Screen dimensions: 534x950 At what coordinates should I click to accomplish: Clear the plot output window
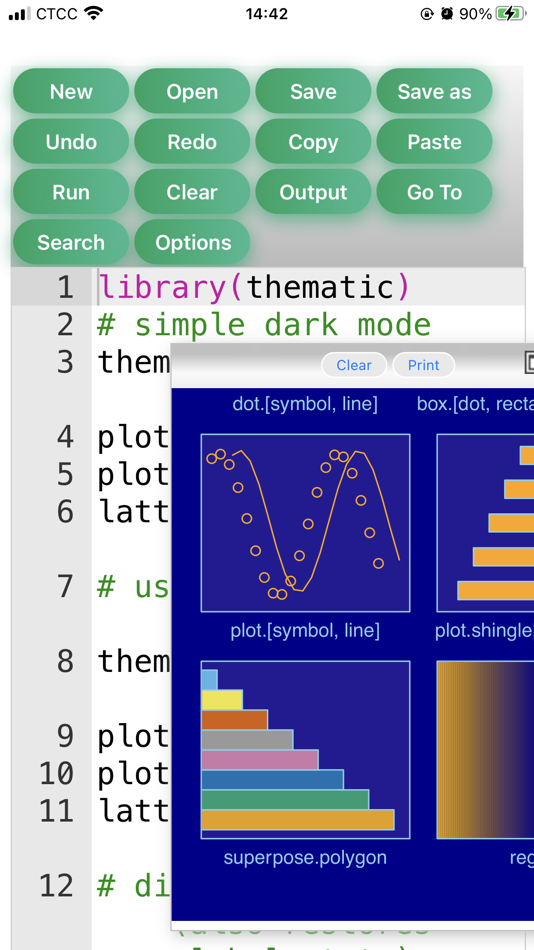coord(354,365)
